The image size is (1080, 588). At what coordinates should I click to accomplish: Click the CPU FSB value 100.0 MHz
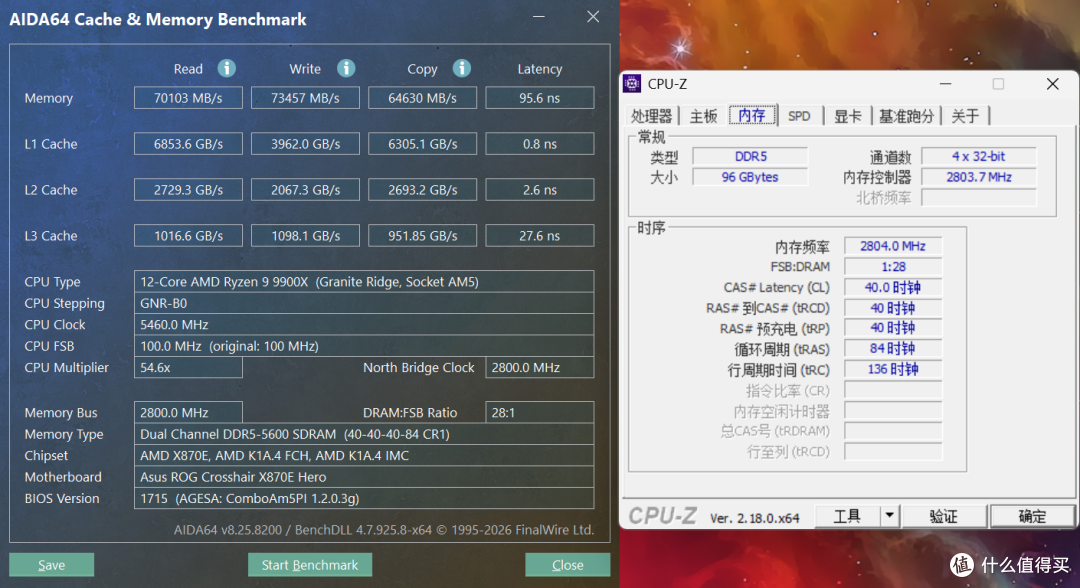coord(364,346)
